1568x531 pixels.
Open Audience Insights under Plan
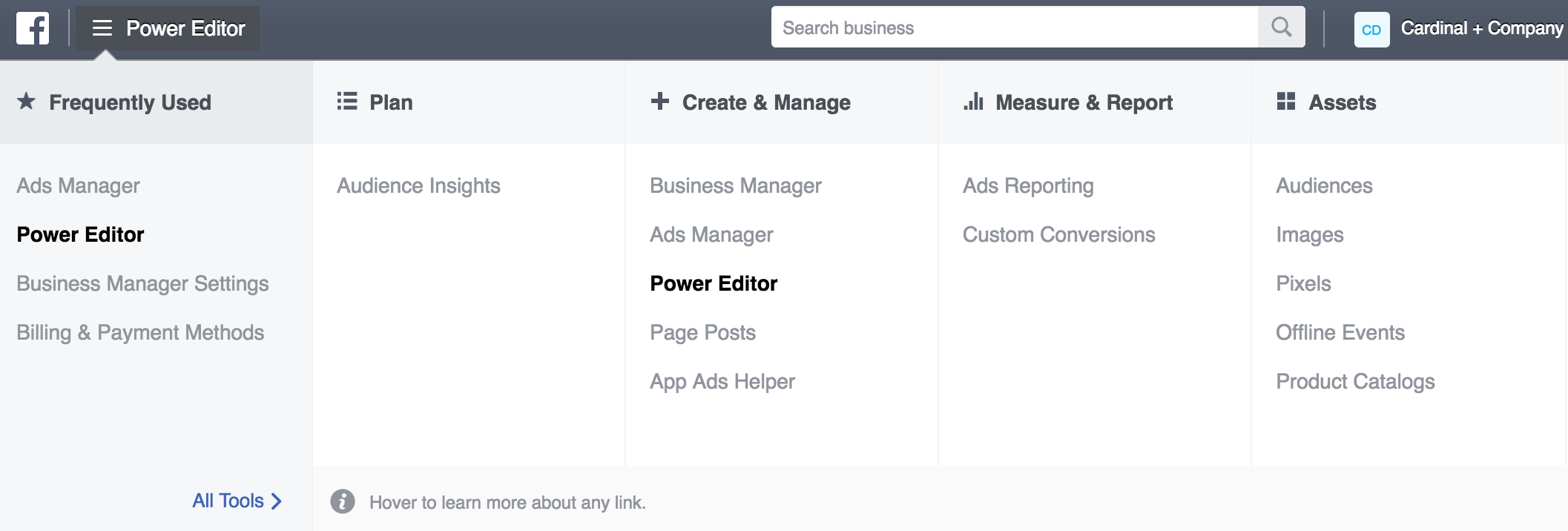point(418,185)
